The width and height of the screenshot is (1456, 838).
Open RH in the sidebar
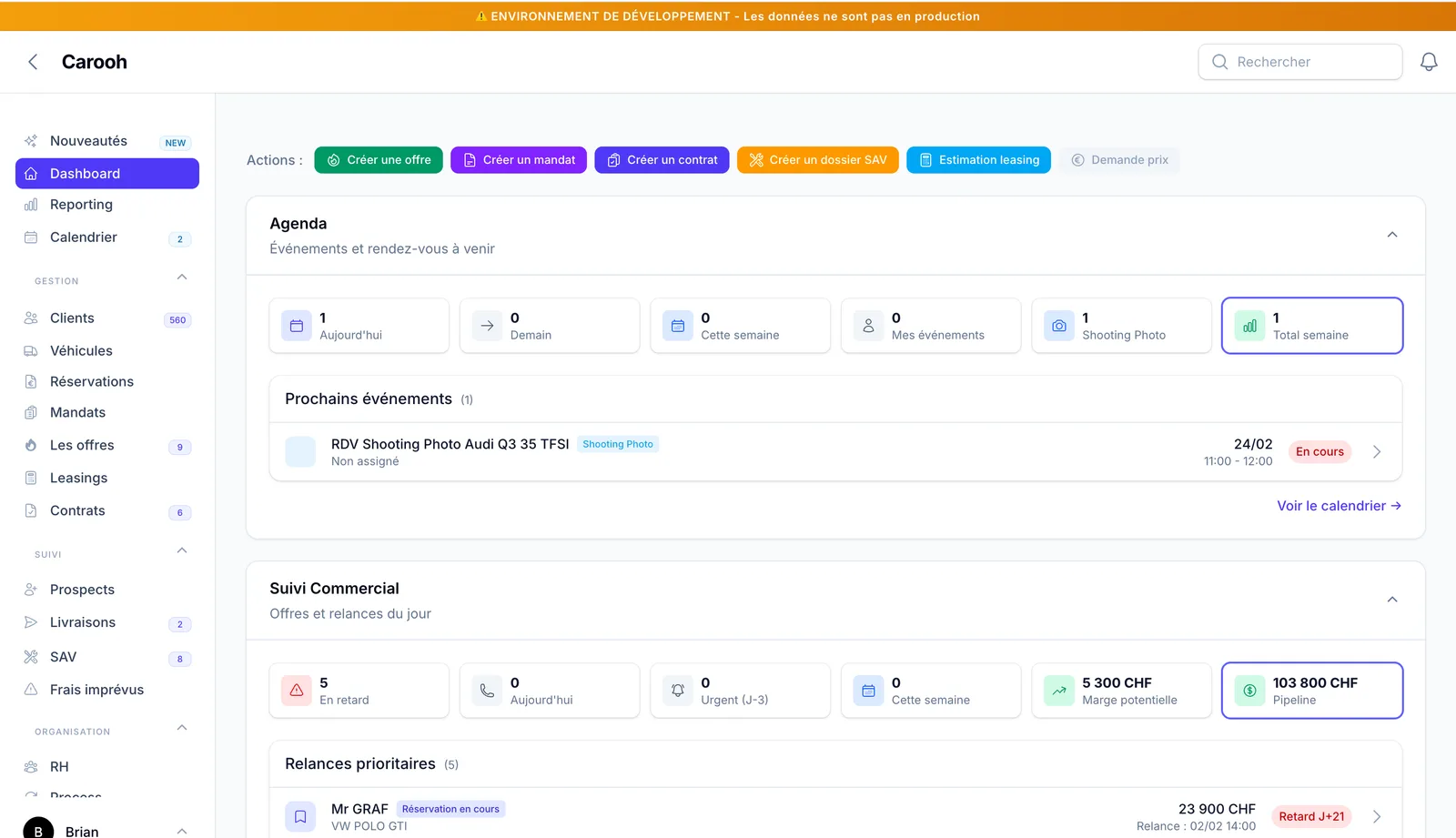(x=107, y=767)
